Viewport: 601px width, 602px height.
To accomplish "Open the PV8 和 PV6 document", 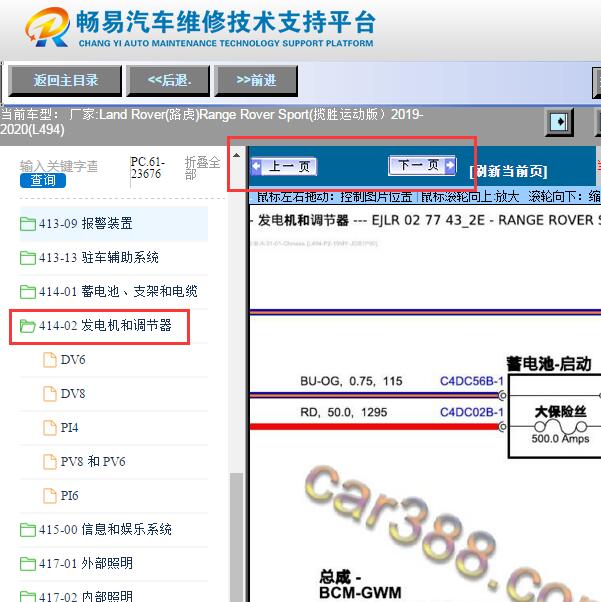I will pos(93,461).
